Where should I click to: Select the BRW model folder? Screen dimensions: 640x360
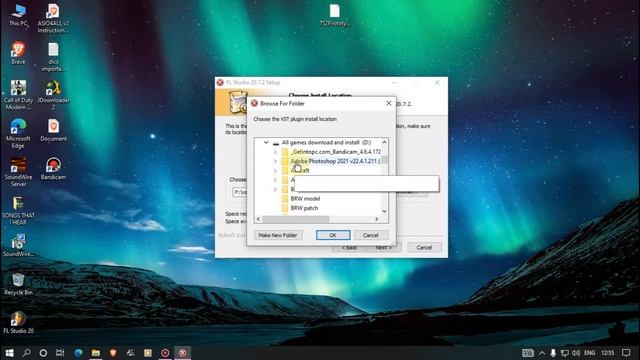tap(305, 199)
